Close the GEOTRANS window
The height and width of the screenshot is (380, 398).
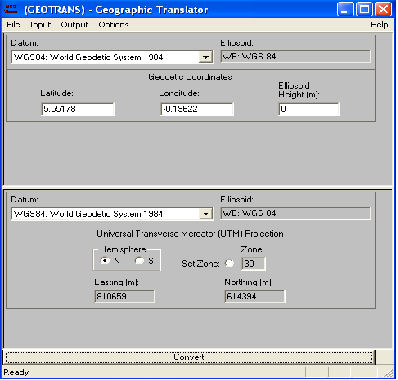point(383,9)
